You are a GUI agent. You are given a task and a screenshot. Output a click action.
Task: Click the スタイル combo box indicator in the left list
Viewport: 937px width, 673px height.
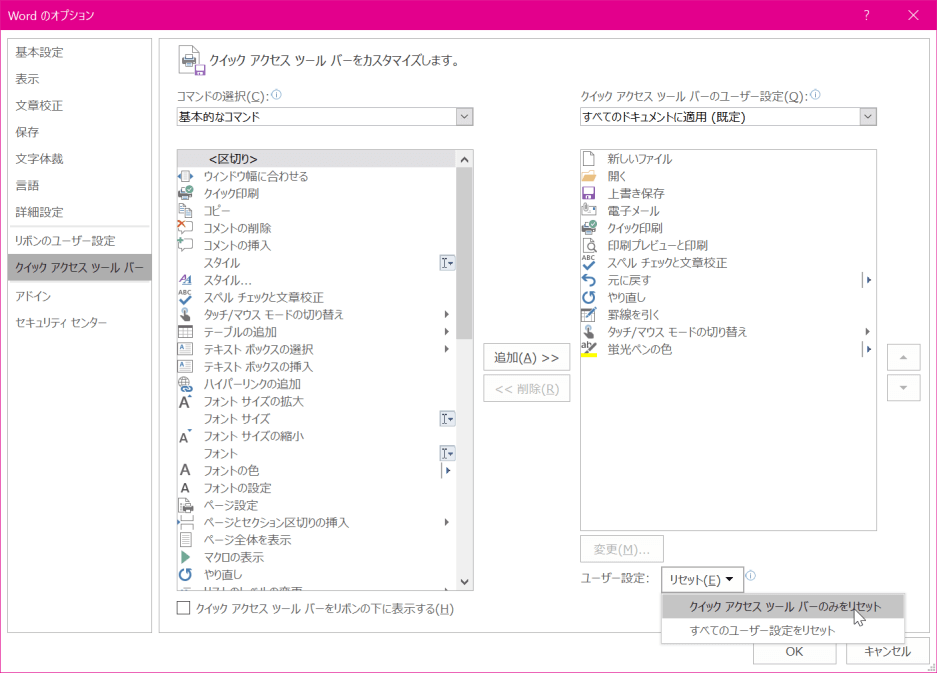click(x=447, y=262)
